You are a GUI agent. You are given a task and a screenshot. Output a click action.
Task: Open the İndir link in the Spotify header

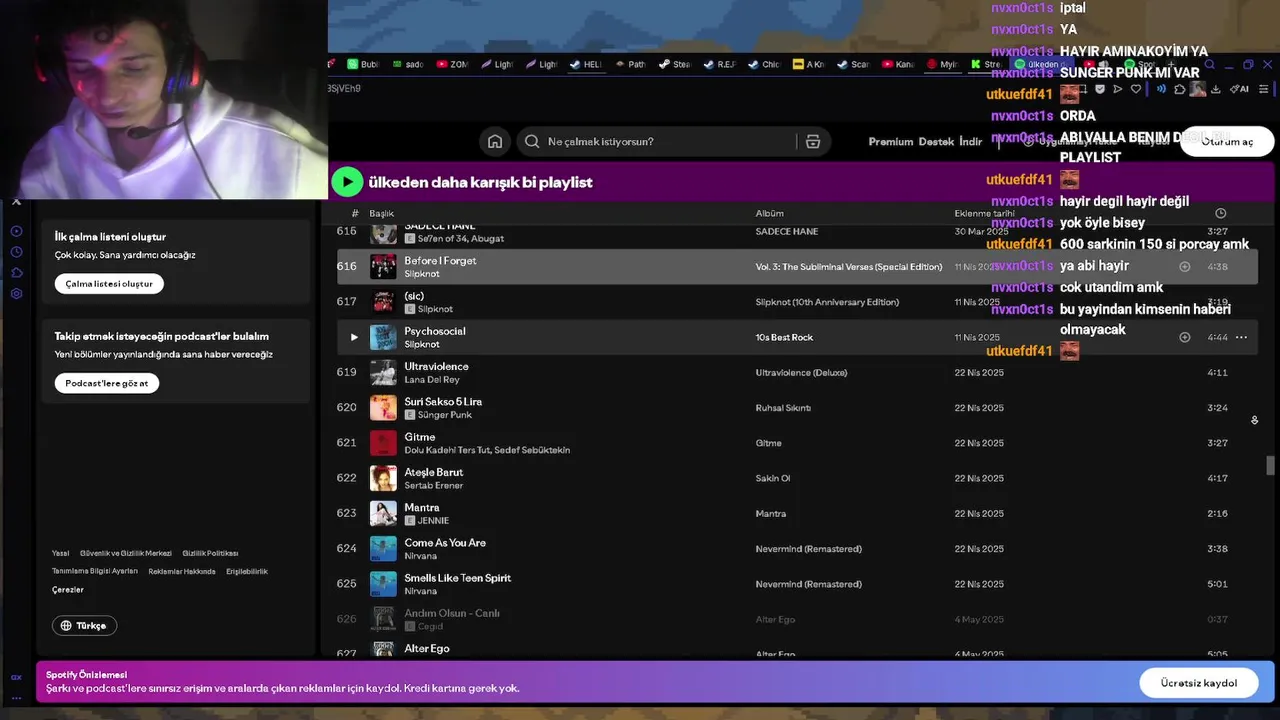click(970, 141)
